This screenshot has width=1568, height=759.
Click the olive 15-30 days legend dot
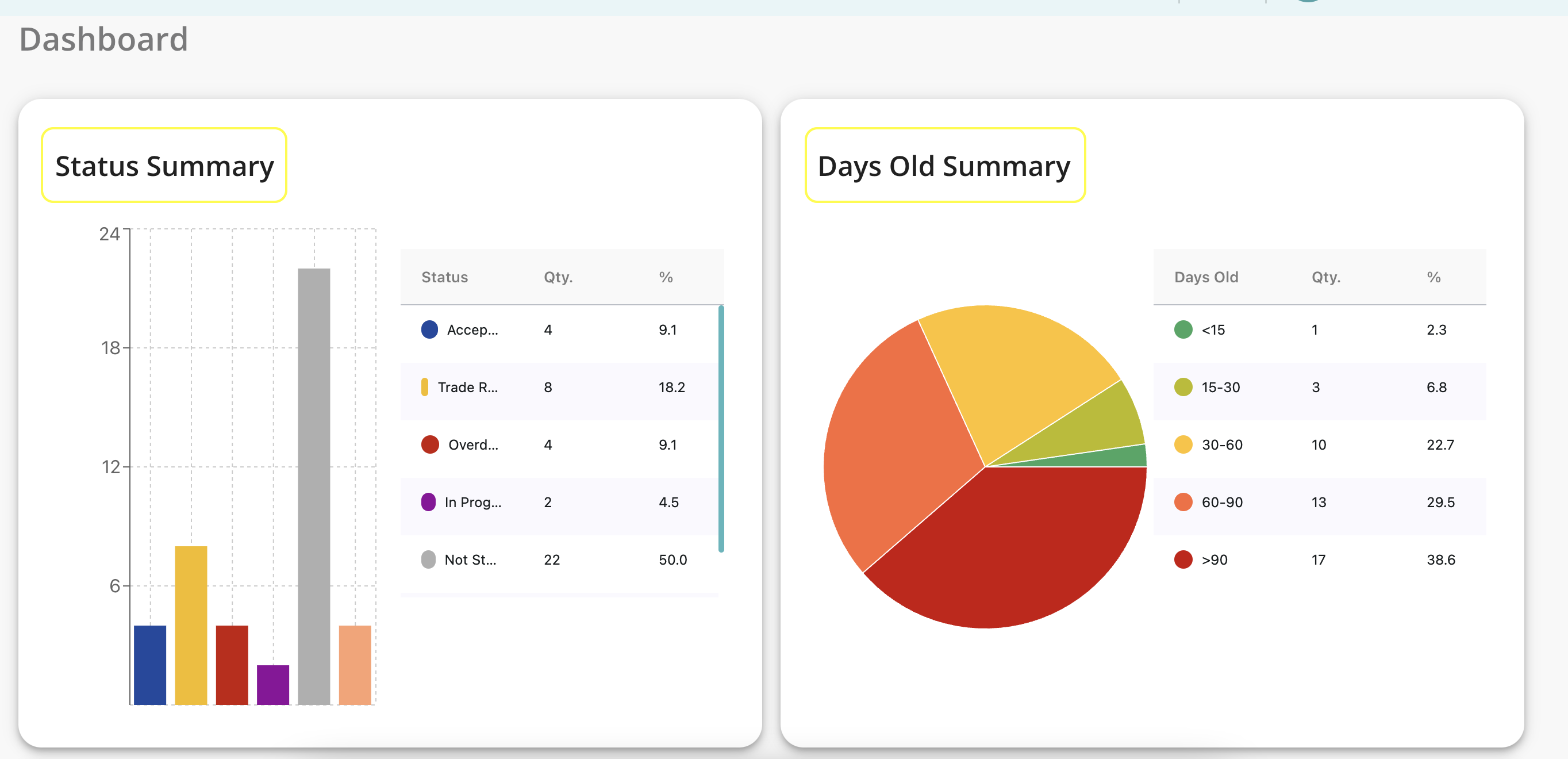coord(1183,387)
